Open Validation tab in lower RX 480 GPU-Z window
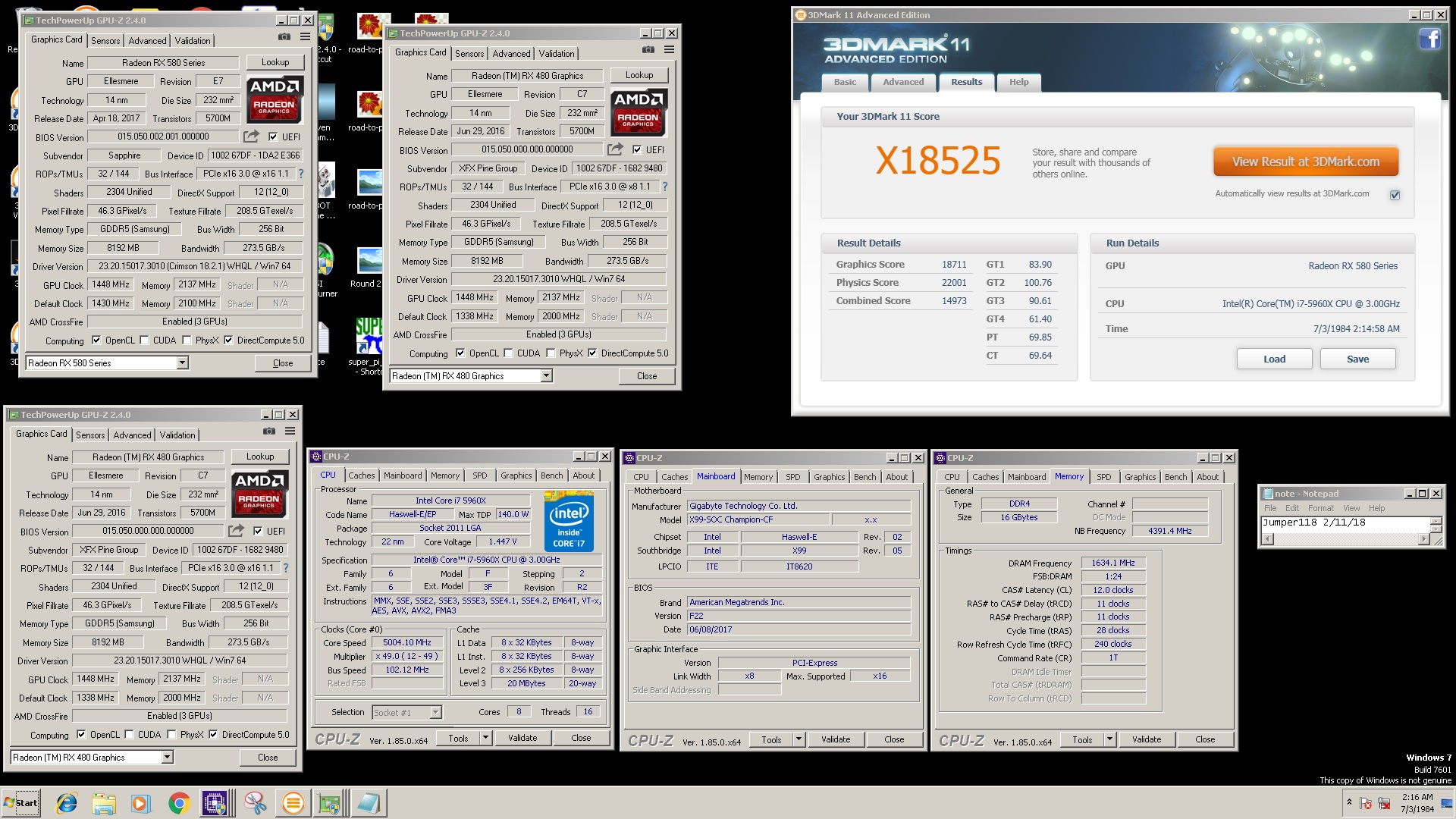 177,435
